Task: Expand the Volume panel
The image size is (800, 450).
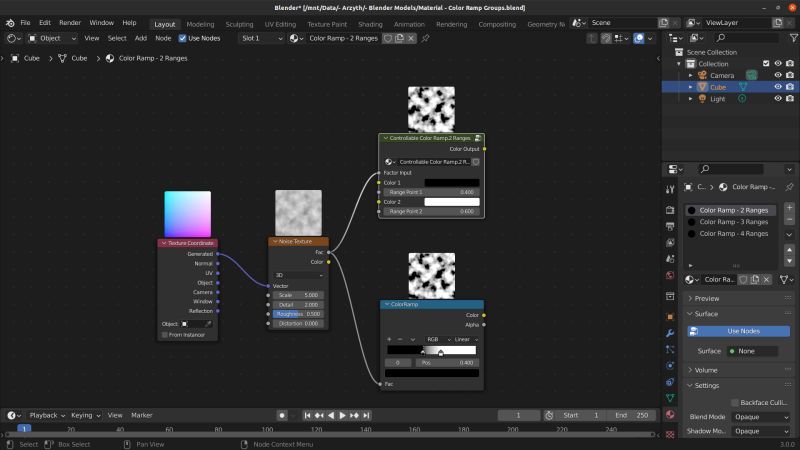Action: 706,370
